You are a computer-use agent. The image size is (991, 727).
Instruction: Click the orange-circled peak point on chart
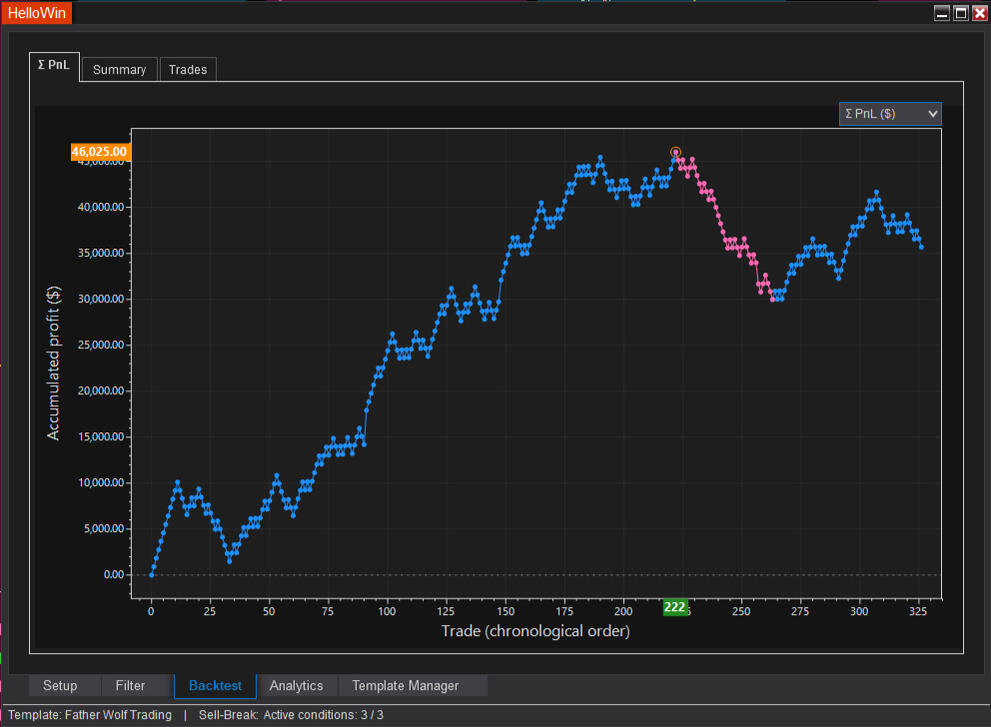676,152
